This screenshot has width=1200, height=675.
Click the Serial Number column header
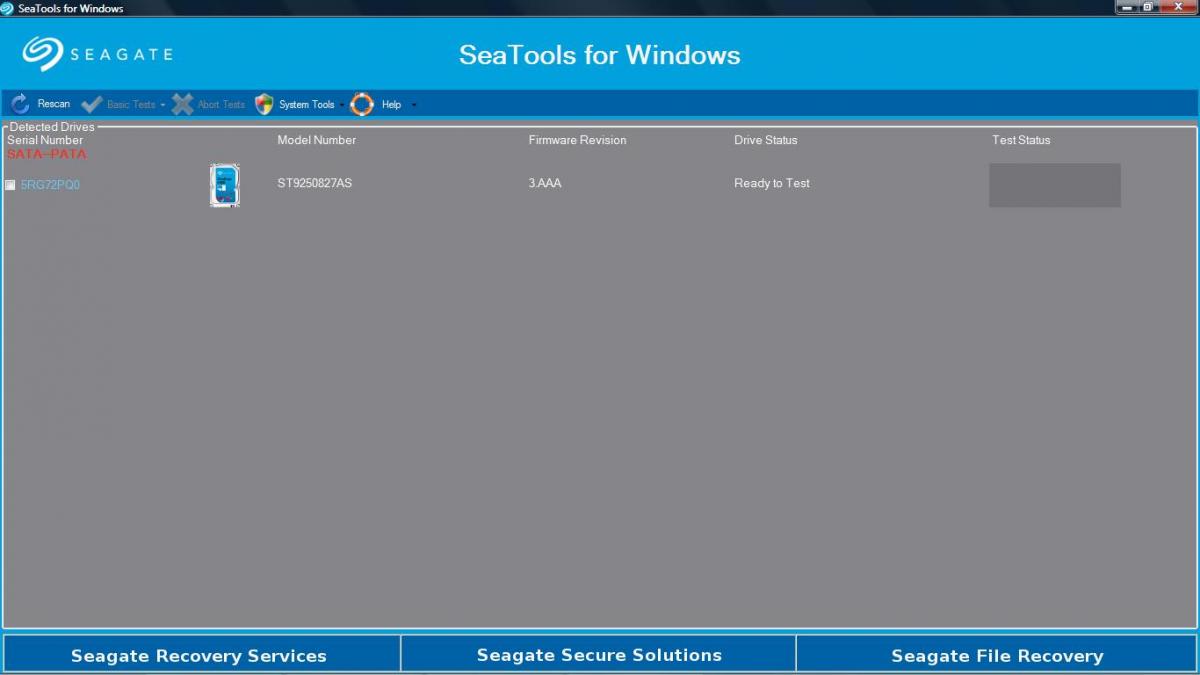click(x=45, y=140)
